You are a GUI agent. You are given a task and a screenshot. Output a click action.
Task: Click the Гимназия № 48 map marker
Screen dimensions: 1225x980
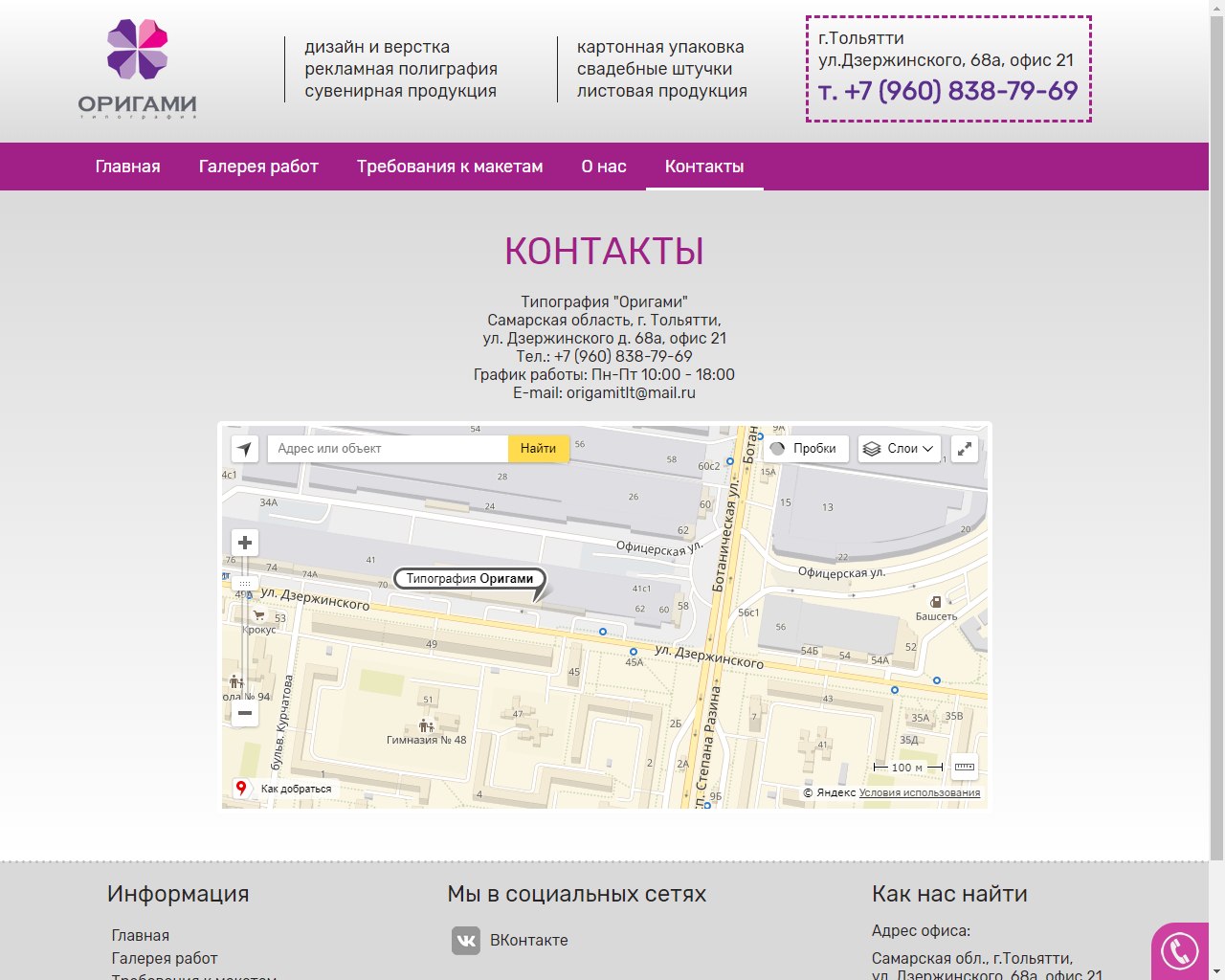pyautogui.click(x=427, y=726)
